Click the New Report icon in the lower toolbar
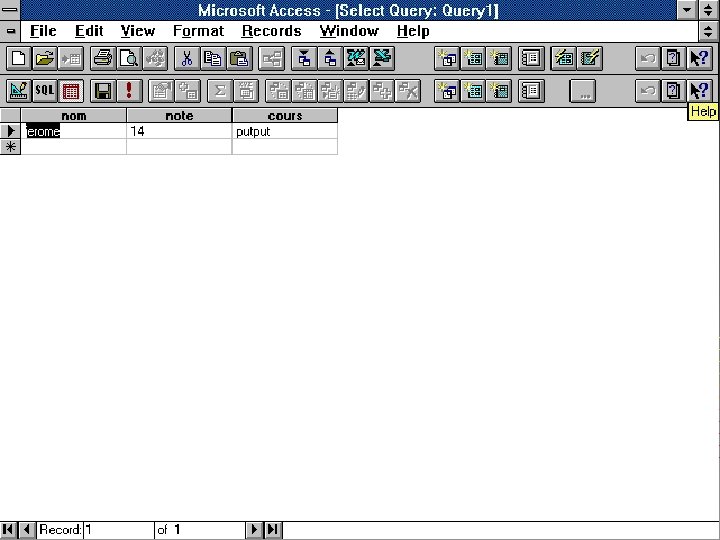This screenshot has height=540, width=720. tap(499, 91)
